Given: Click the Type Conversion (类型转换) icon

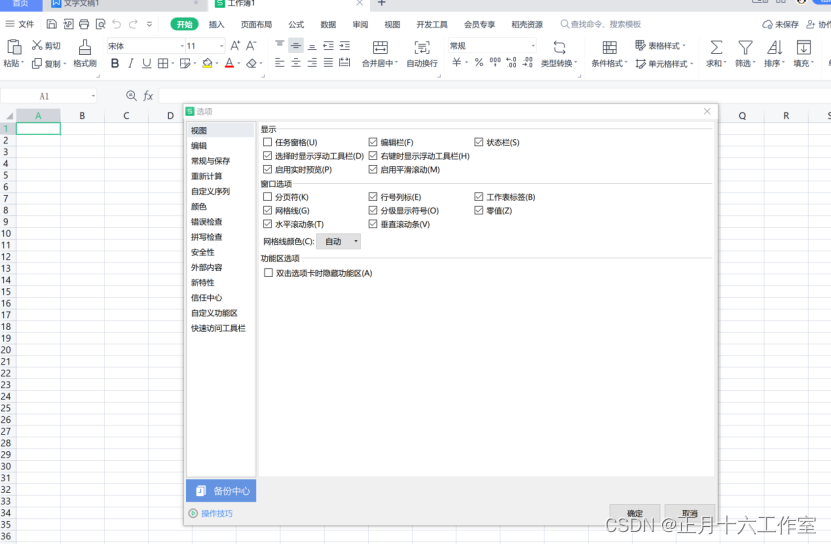Looking at the screenshot, I should [x=559, y=47].
